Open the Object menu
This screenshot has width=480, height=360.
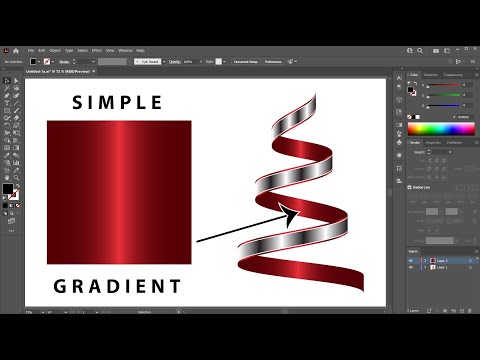pos(55,51)
